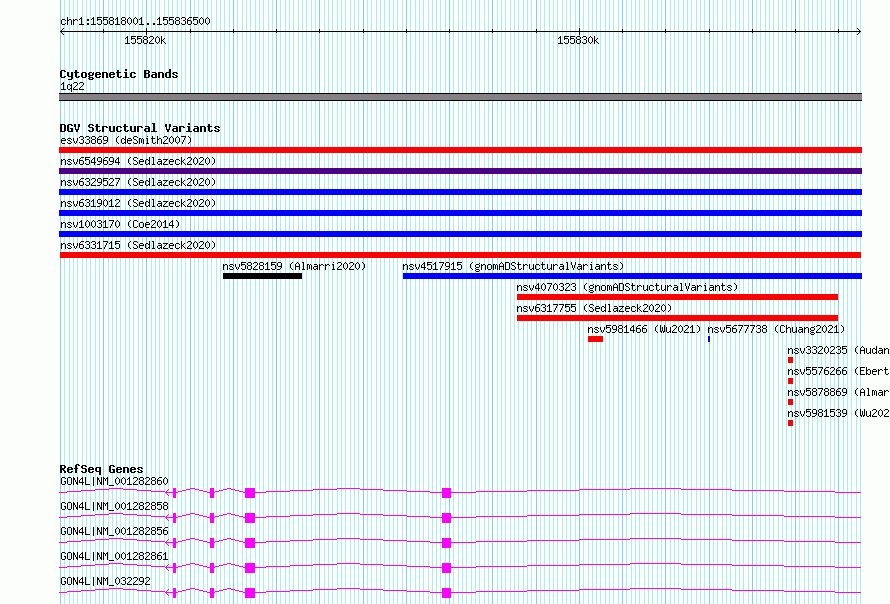This screenshot has width=890, height=604.
Task: Select the Cytogenetic Bands track title
Action: pos(119,74)
